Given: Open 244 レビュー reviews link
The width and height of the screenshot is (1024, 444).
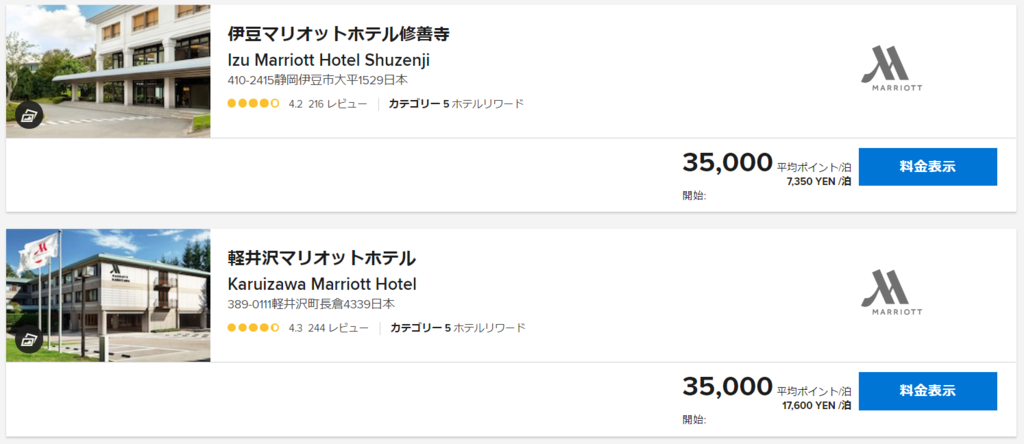Looking at the screenshot, I should click(338, 327).
